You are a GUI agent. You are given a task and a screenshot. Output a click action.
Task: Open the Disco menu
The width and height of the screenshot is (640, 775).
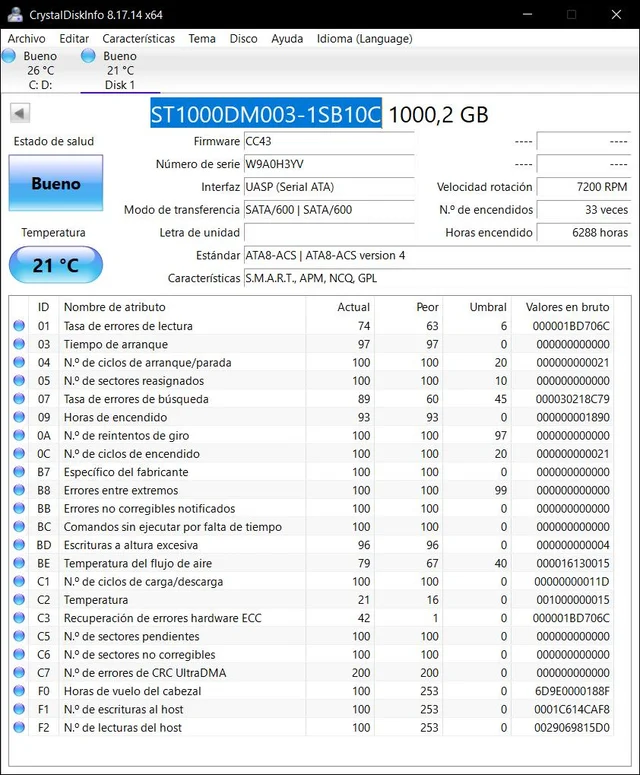tap(243, 39)
